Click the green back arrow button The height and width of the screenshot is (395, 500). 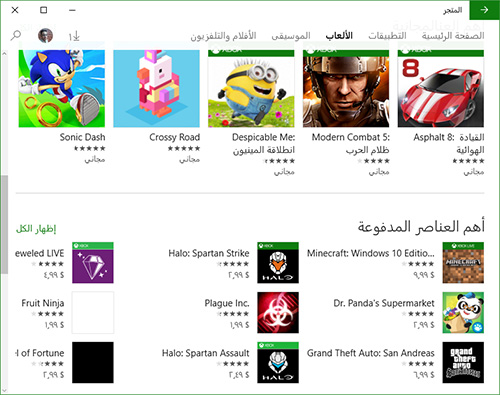[484, 10]
